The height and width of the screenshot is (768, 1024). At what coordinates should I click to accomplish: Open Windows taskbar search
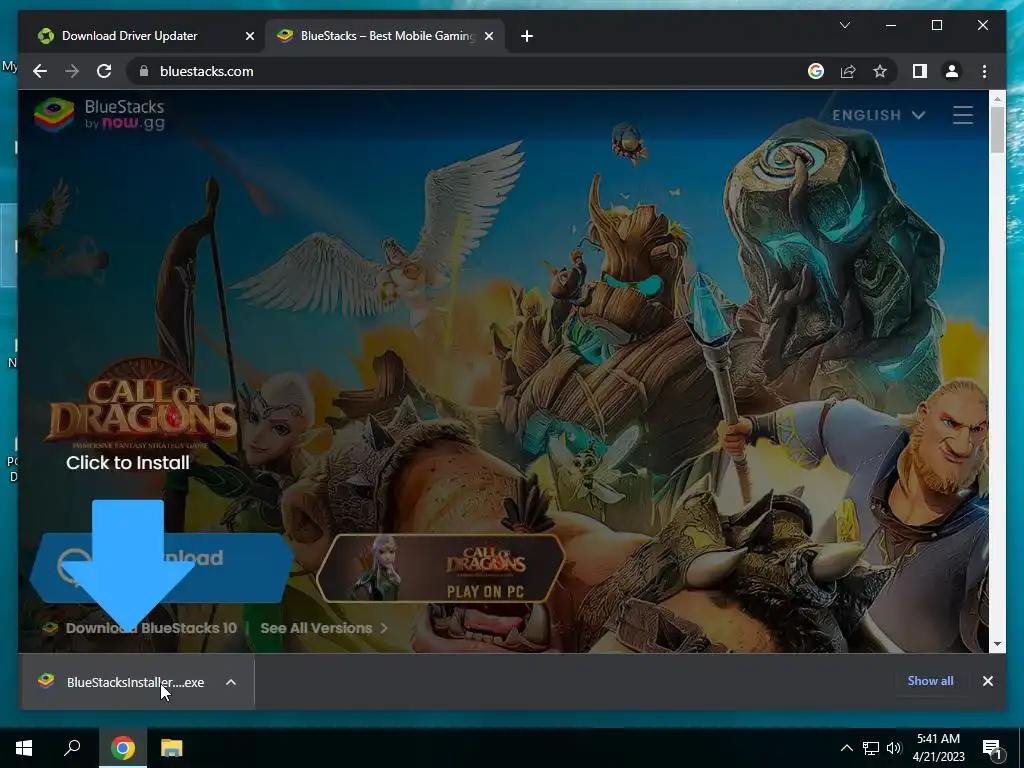click(72, 748)
